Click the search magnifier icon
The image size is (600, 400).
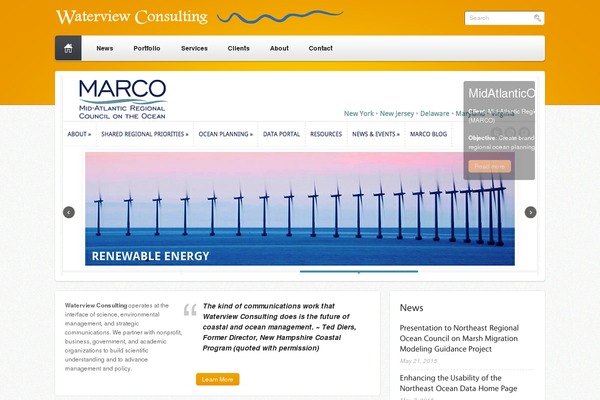coord(537,18)
